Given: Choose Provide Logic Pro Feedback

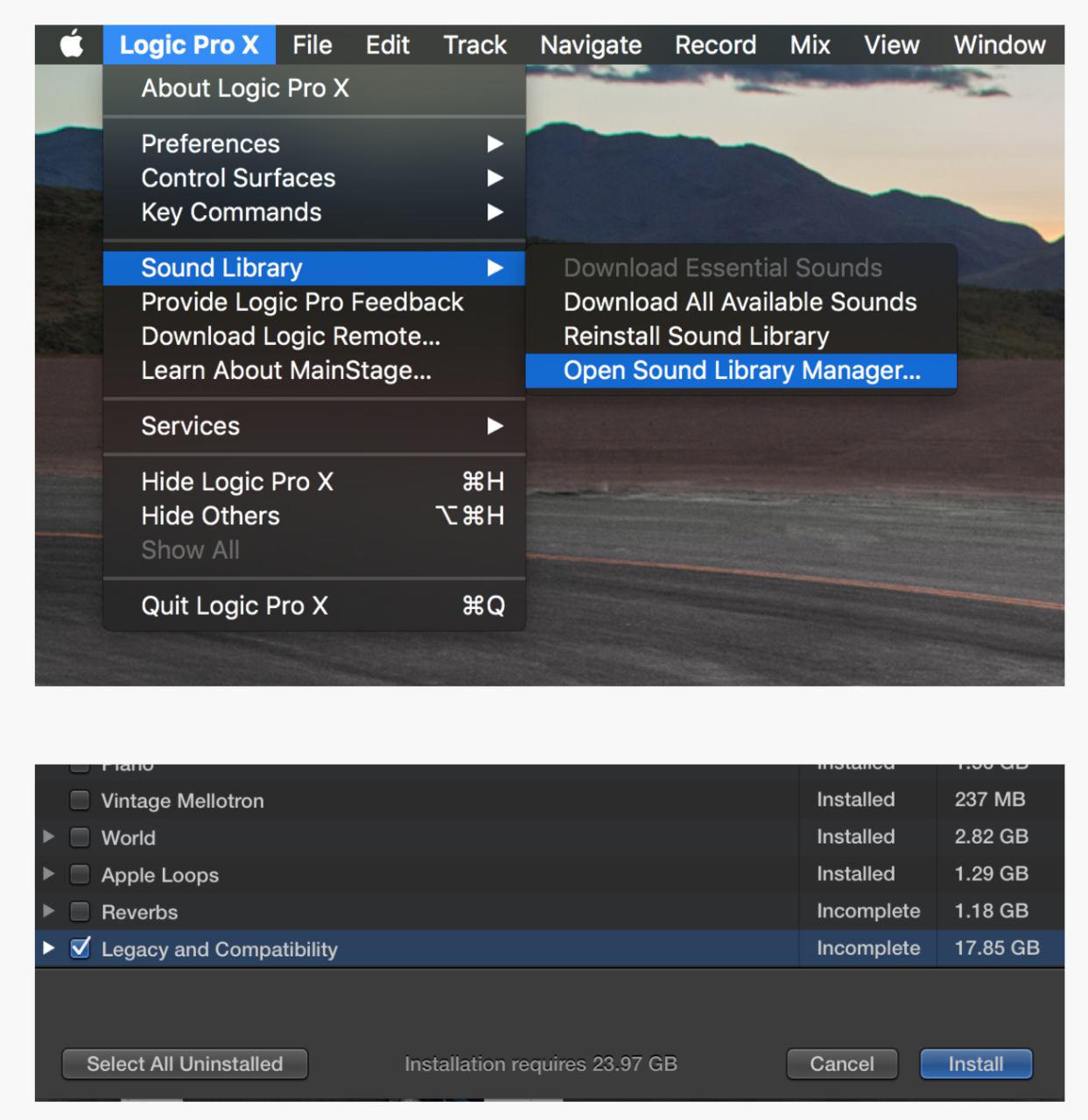Looking at the screenshot, I should [314, 302].
